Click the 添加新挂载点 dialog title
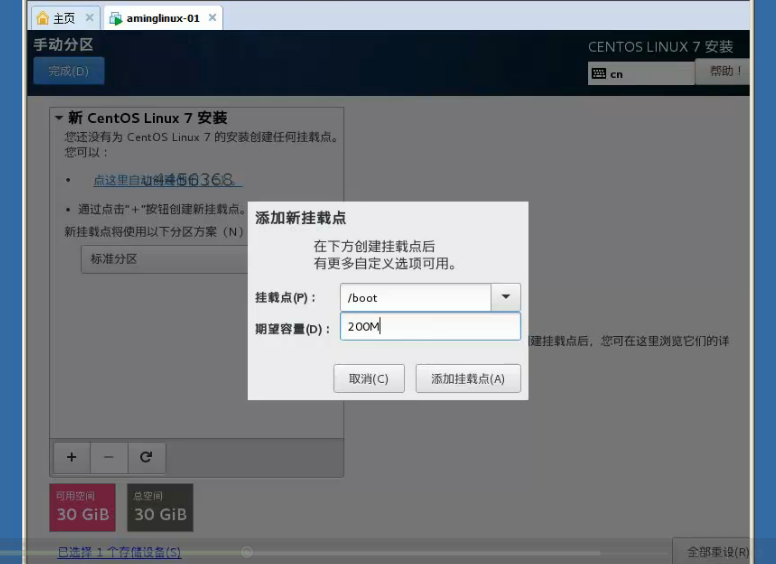 tap(300, 218)
